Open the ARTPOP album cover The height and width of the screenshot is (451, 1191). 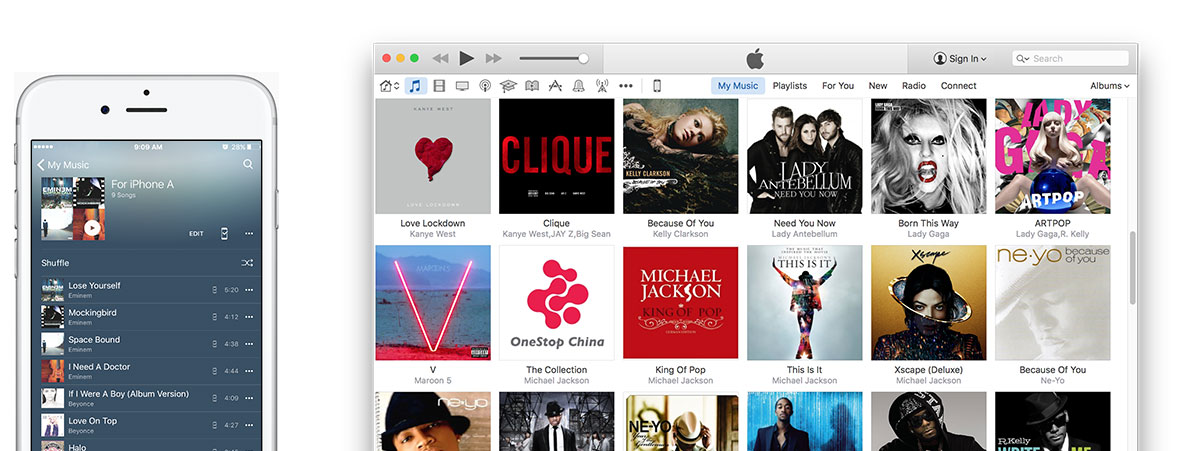point(1053,156)
